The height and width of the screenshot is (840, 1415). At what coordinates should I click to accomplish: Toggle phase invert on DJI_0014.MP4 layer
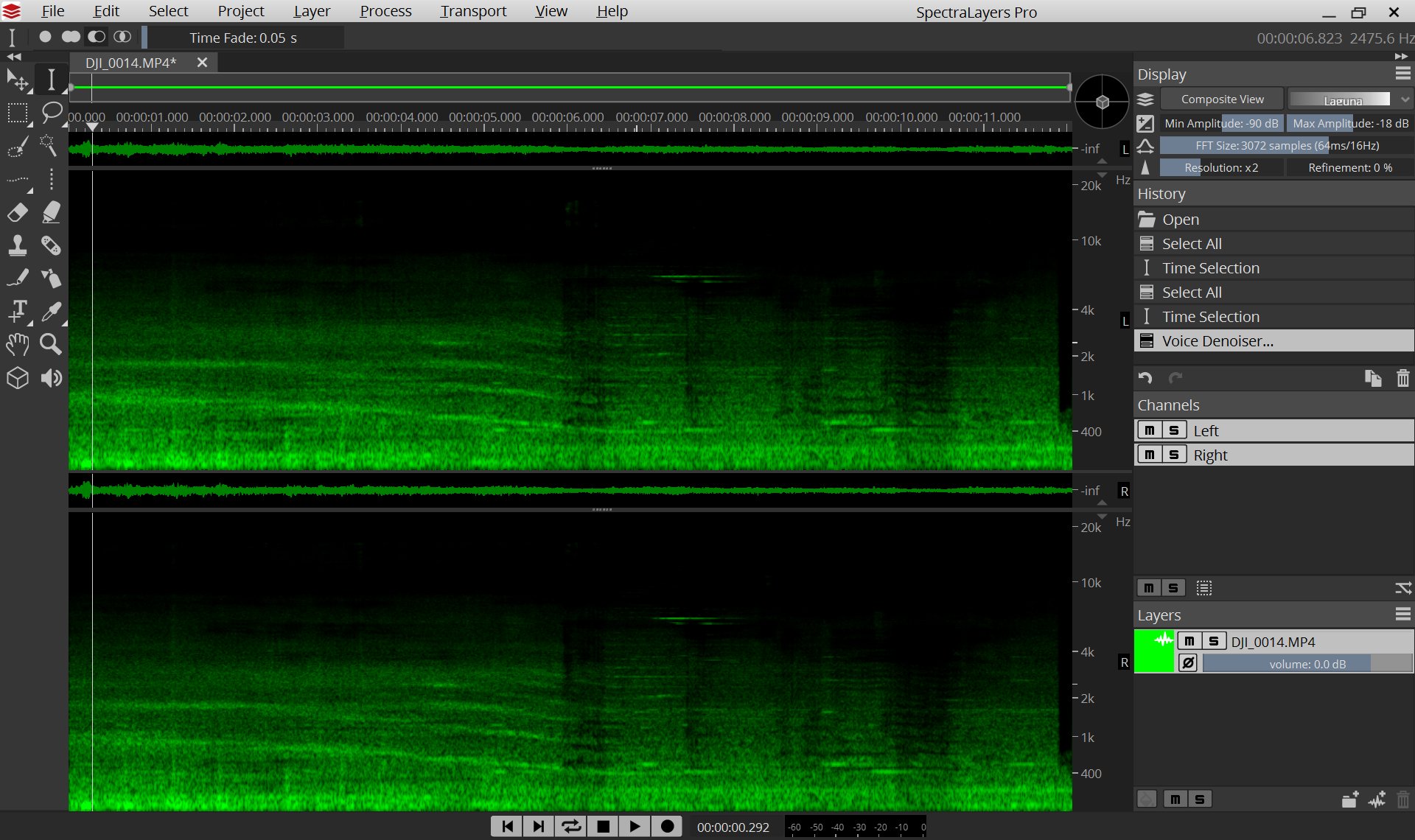1188,663
